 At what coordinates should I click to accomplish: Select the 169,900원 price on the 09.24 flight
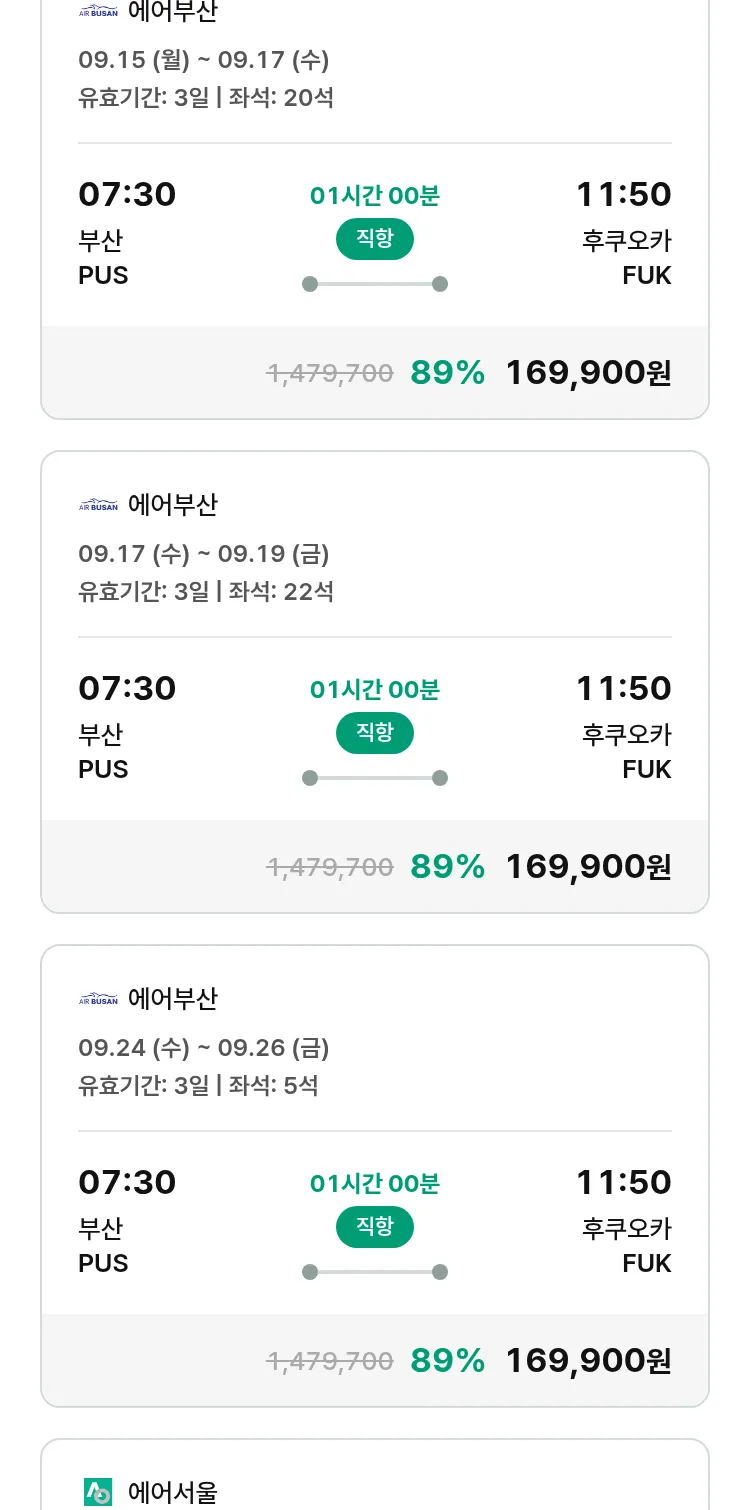point(588,1361)
